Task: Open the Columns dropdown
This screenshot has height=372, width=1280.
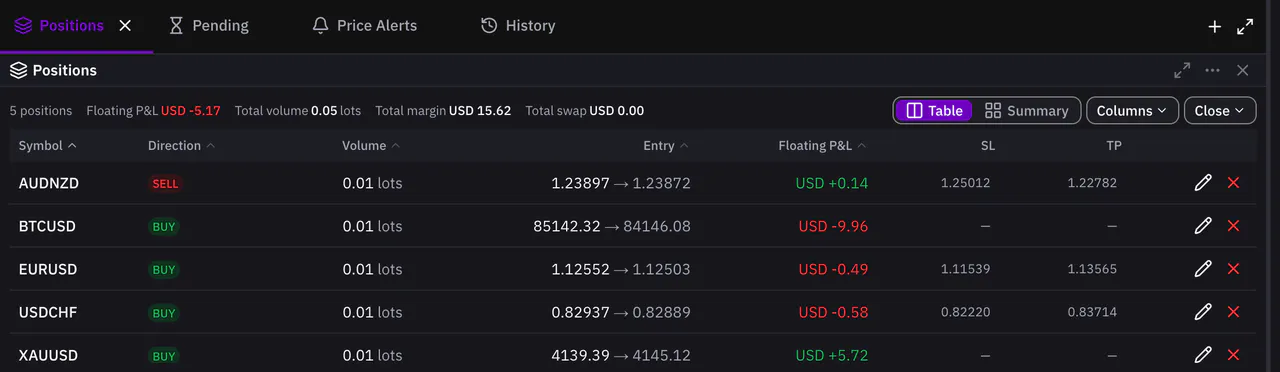Action: [1132, 110]
